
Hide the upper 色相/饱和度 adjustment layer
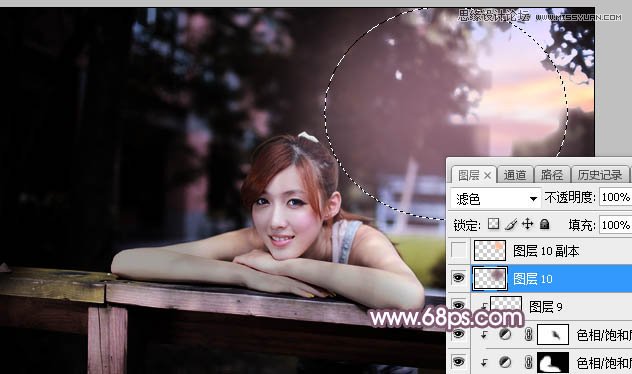tap(458, 334)
